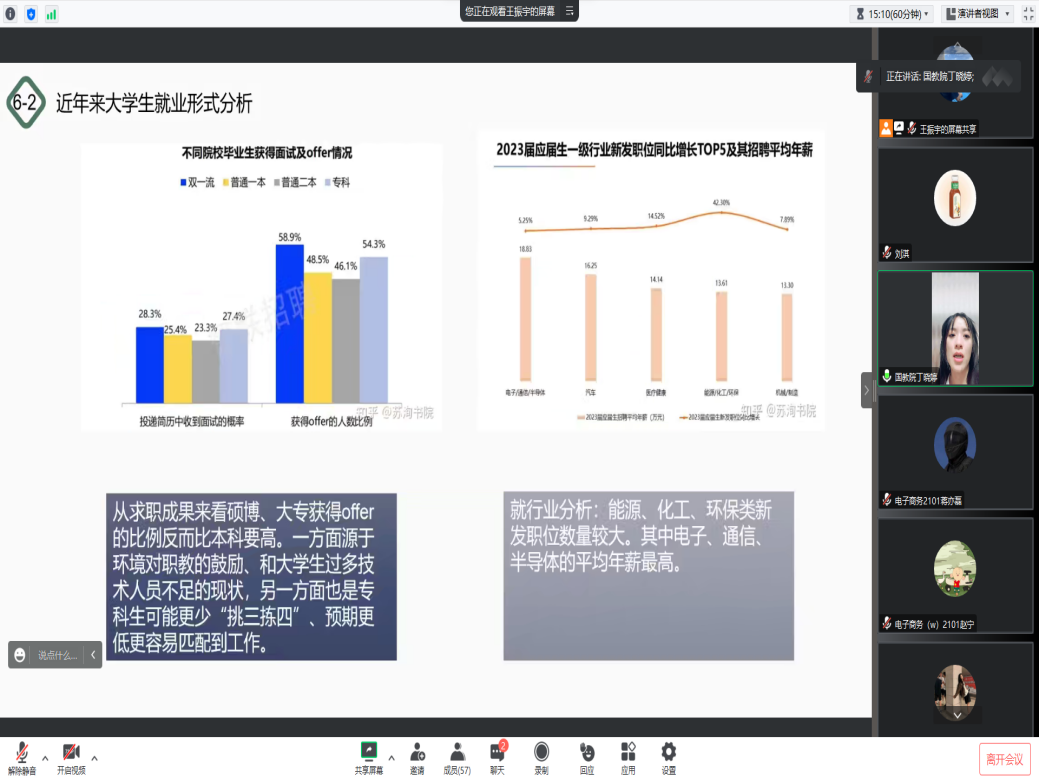
Task: Open the share screen option
Action: [368, 755]
